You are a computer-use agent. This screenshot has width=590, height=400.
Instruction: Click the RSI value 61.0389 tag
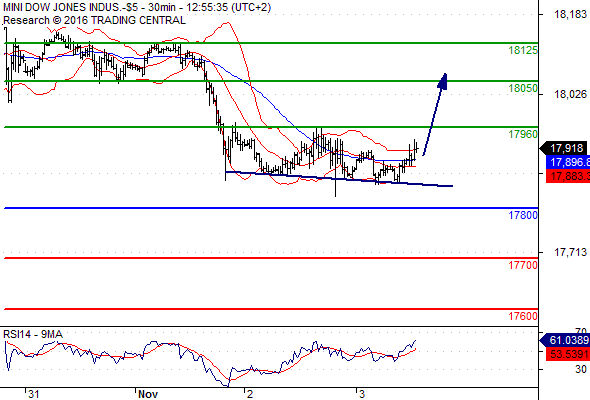click(565, 341)
